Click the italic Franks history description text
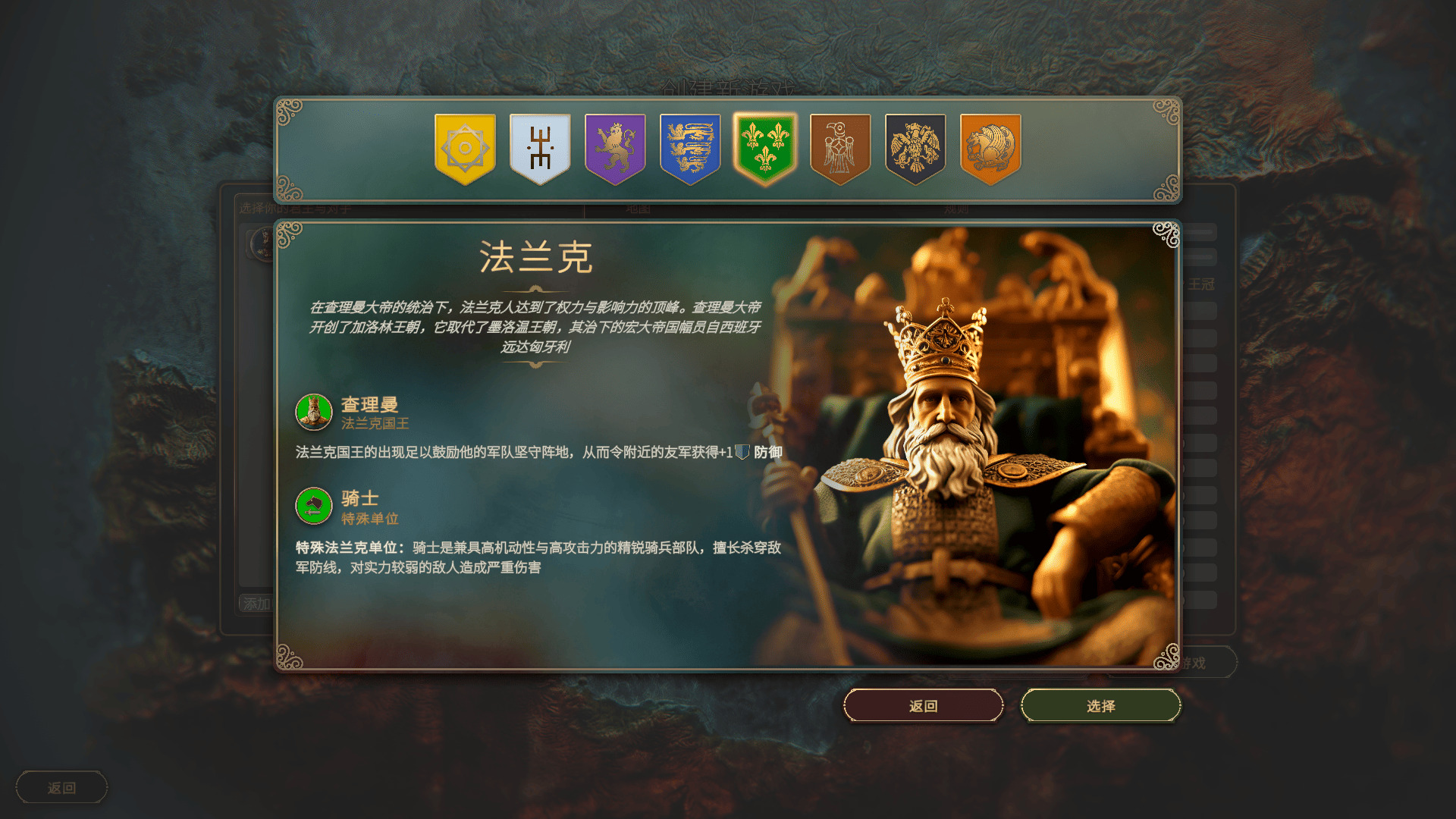The width and height of the screenshot is (1456, 819). pos(535,327)
